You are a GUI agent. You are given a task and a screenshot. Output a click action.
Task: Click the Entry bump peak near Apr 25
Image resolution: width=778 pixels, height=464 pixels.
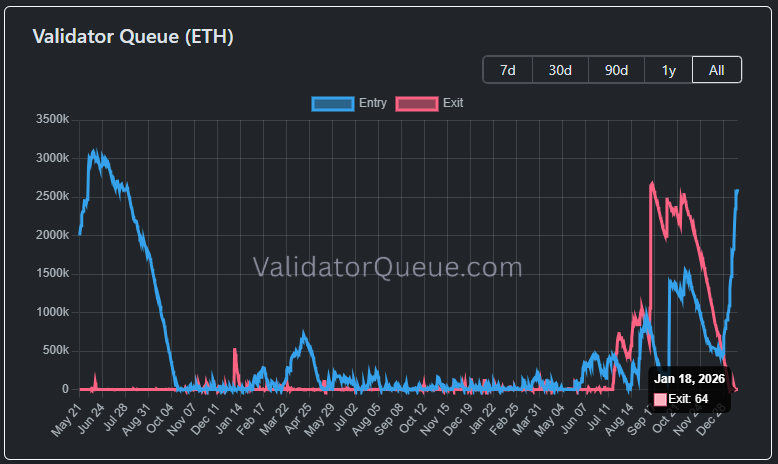coord(304,336)
